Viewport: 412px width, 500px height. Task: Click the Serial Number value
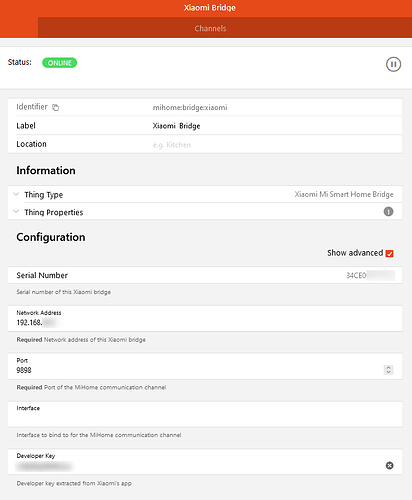click(x=370, y=275)
